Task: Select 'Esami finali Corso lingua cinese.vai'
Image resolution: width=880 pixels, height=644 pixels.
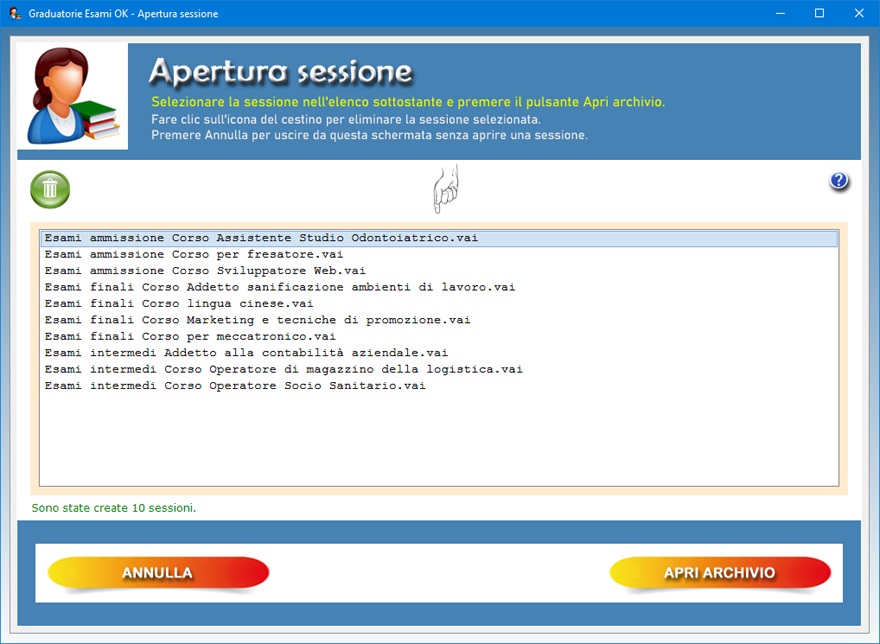Action: (x=439, y=304)
